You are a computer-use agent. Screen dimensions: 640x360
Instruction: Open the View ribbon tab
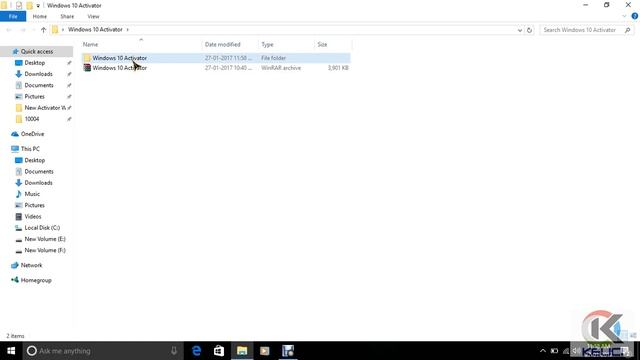pyautogui.click(x=93, y=17)
